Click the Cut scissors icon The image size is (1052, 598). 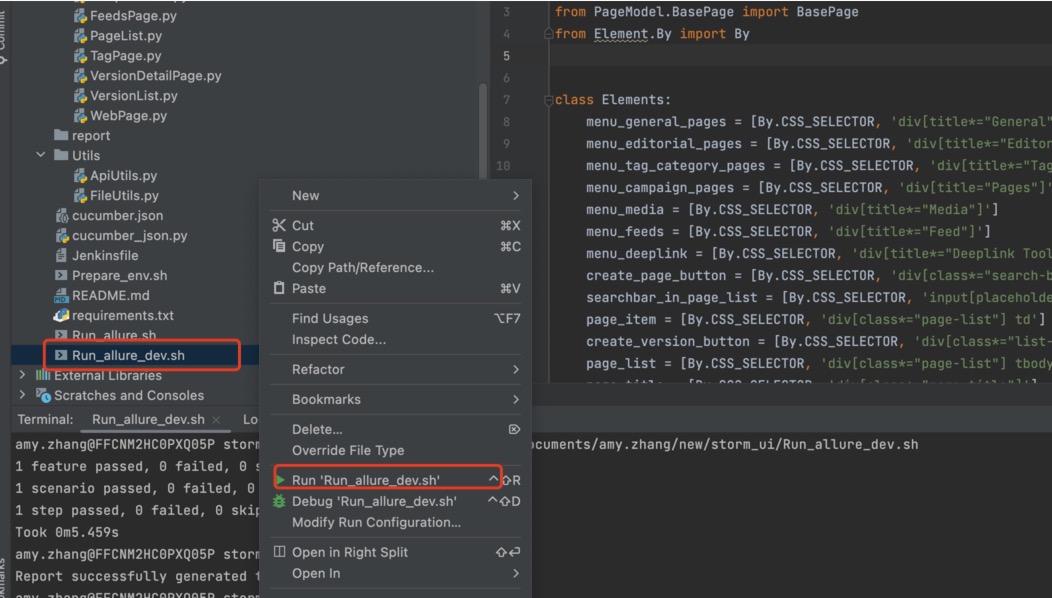279,226
